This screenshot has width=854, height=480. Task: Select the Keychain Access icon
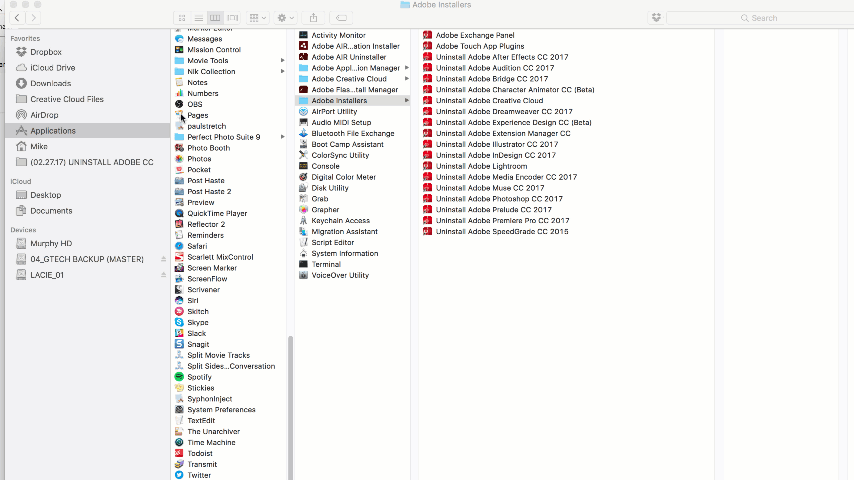pos(303,221)
